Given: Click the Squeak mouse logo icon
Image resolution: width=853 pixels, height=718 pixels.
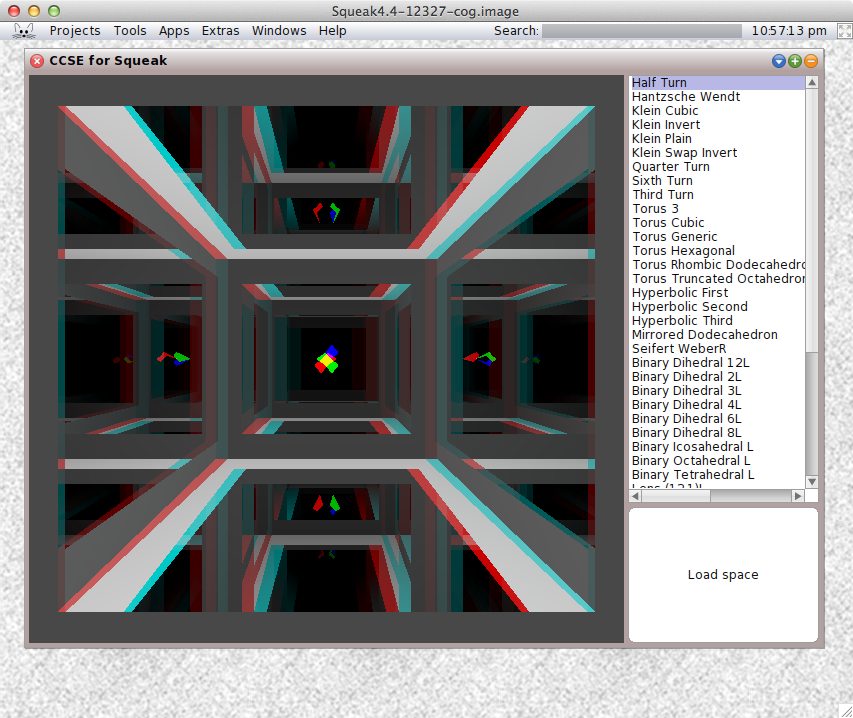Looking at the screenshot, I should 24,30.
